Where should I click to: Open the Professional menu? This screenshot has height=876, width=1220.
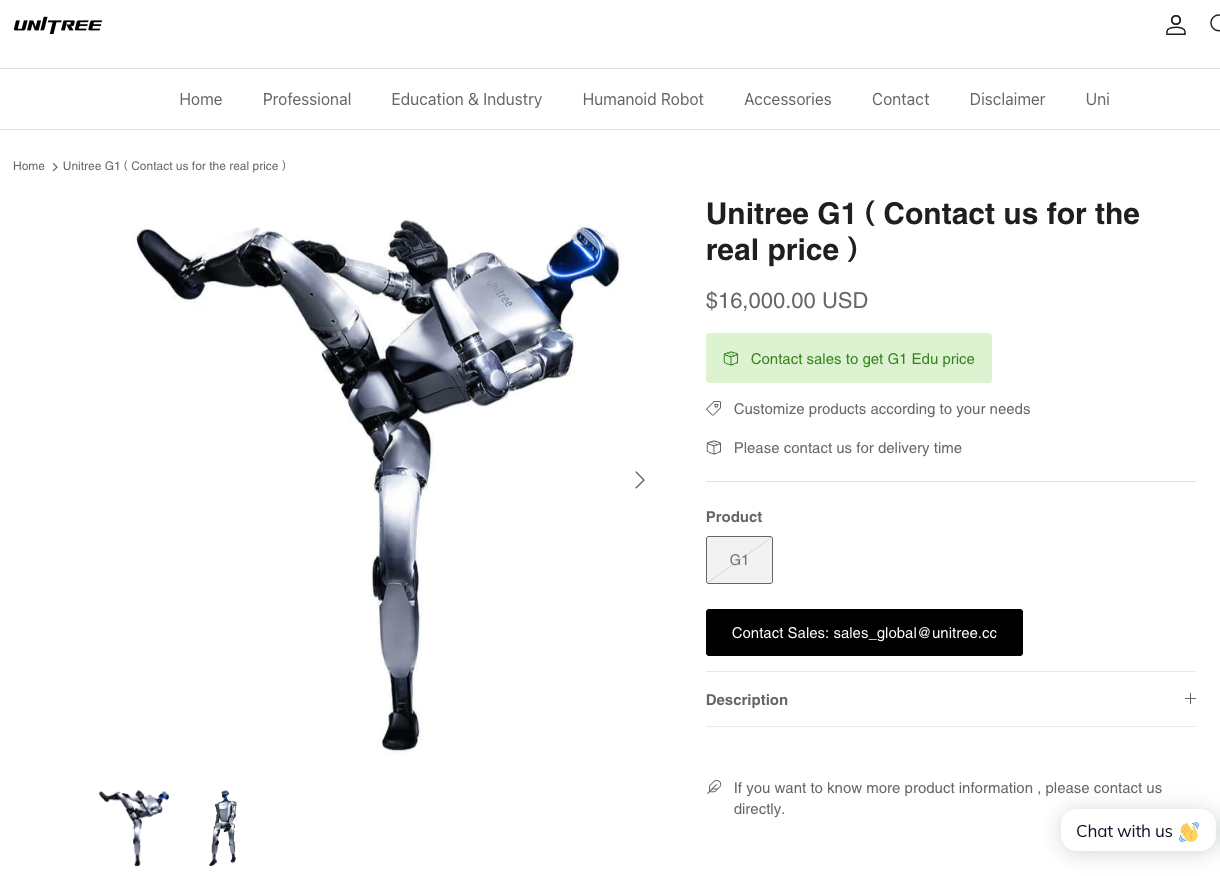[x=307, y=99]
